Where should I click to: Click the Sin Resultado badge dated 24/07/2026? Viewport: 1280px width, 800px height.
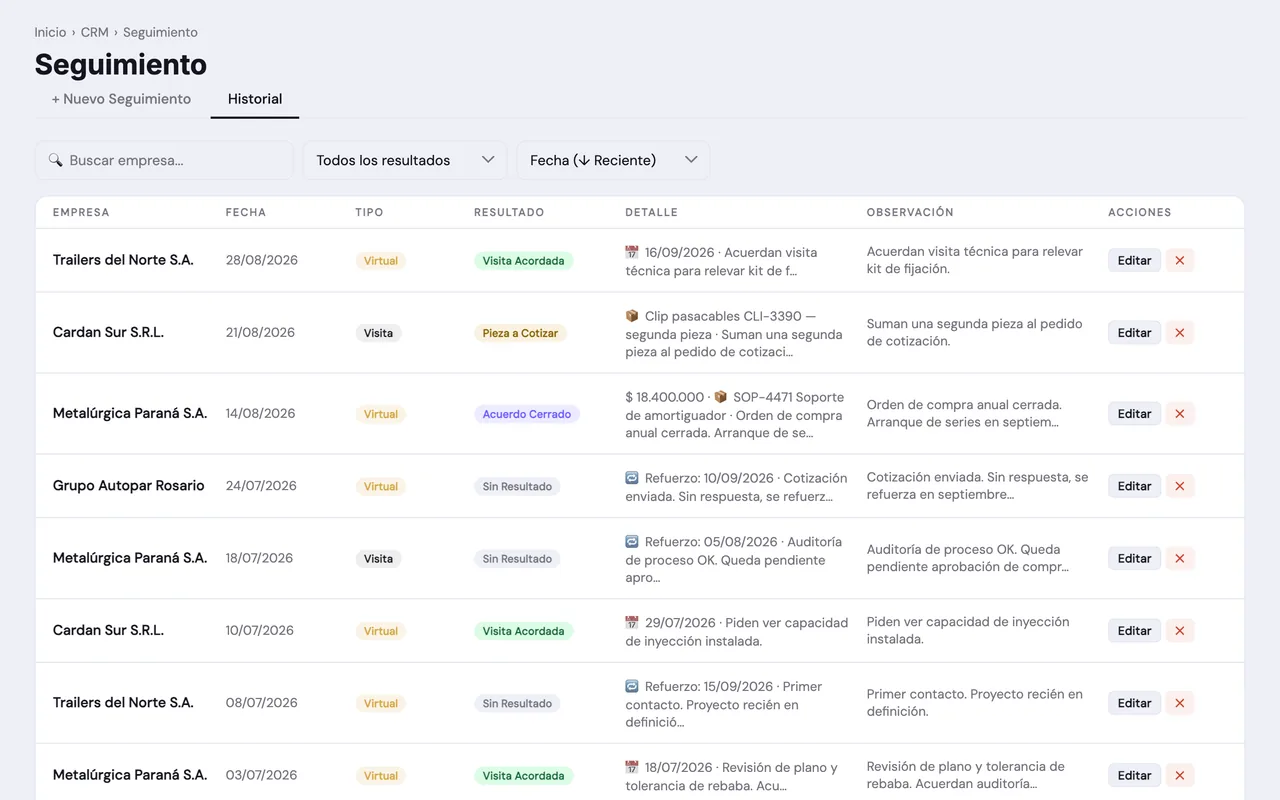pyautogui.click(x=517, y=487)
